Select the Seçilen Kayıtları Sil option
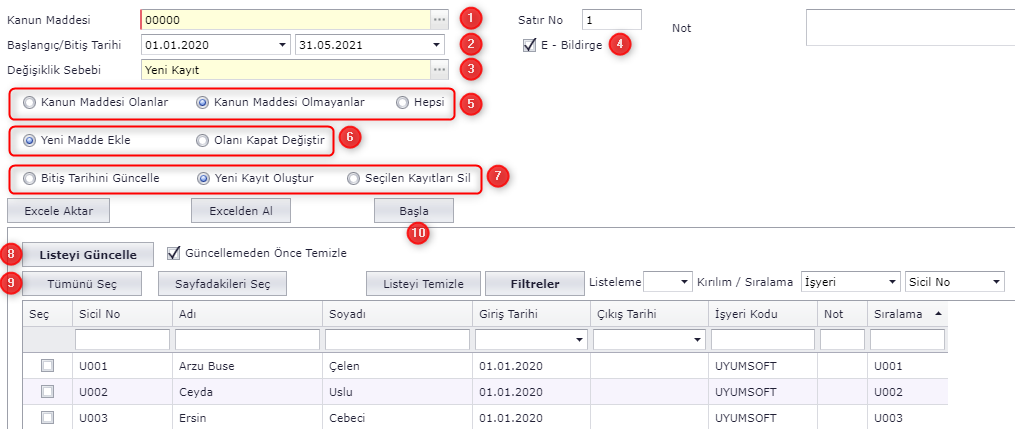Viewport: 1015px width, 429px height. 353,178
